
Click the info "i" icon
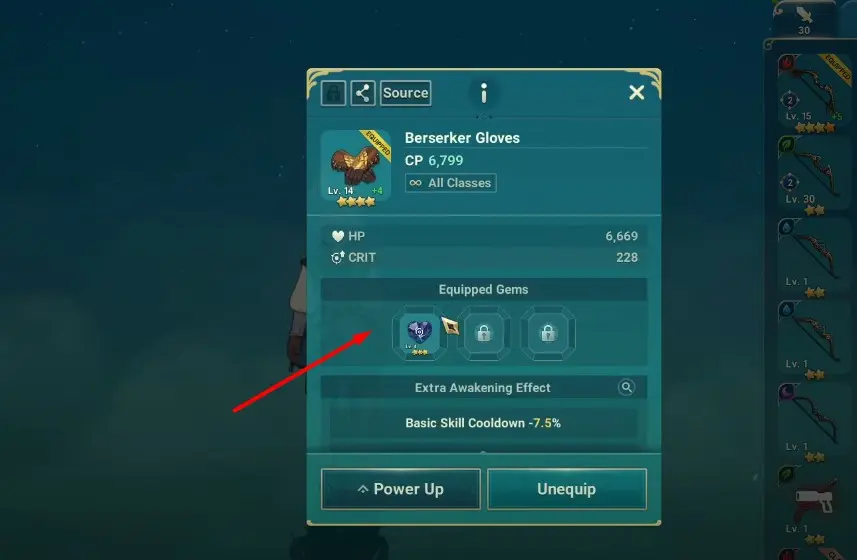484,93
